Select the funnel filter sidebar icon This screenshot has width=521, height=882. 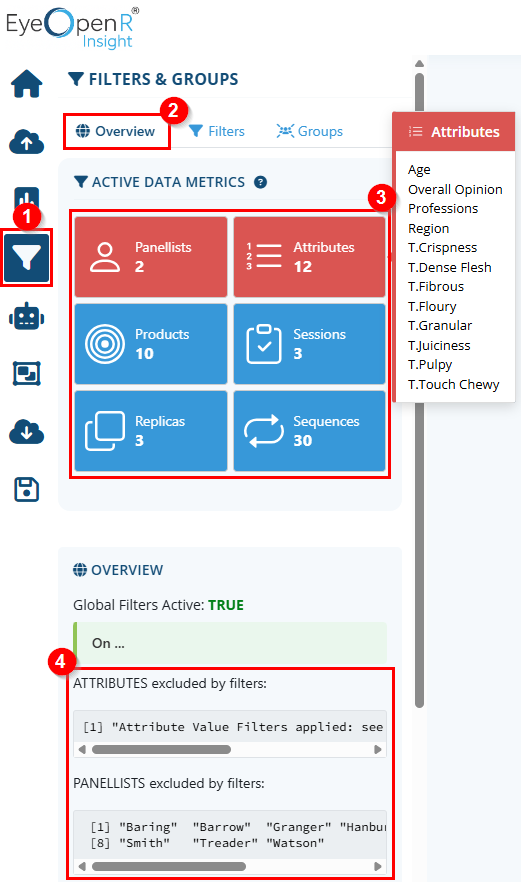[26, 258]
